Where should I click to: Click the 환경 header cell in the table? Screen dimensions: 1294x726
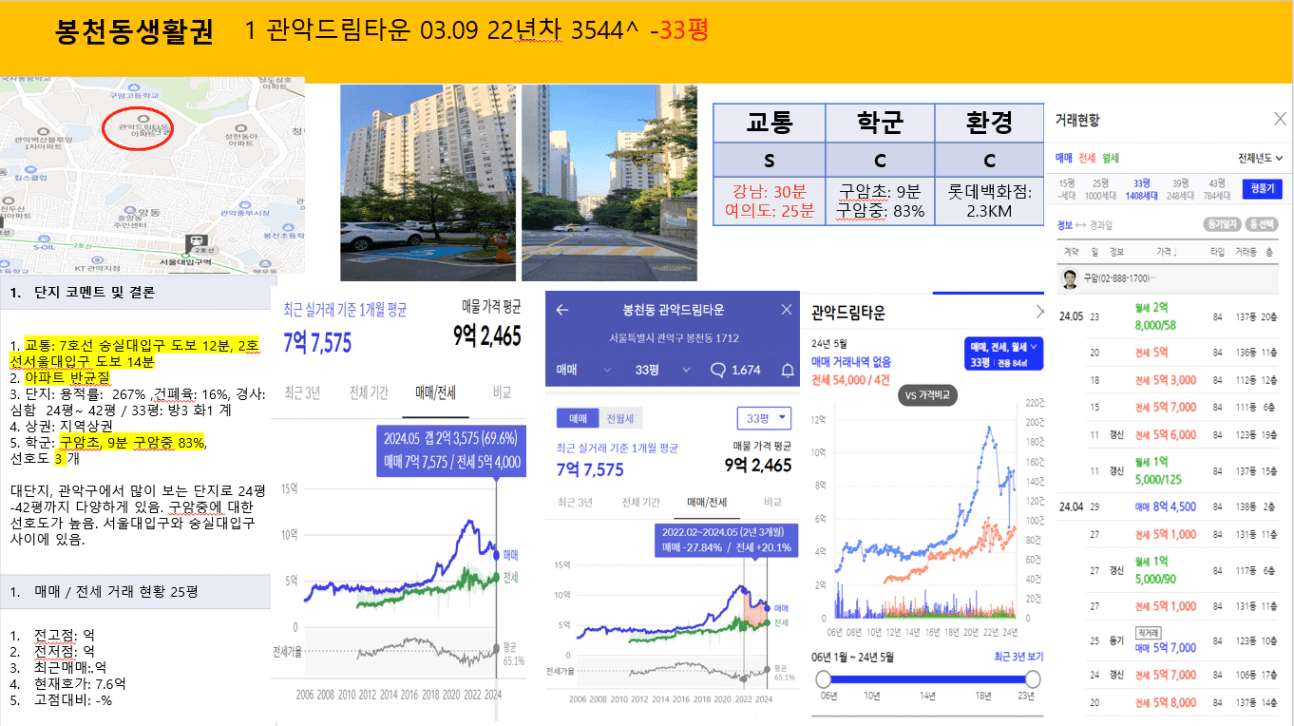click(x=988, y=122)
